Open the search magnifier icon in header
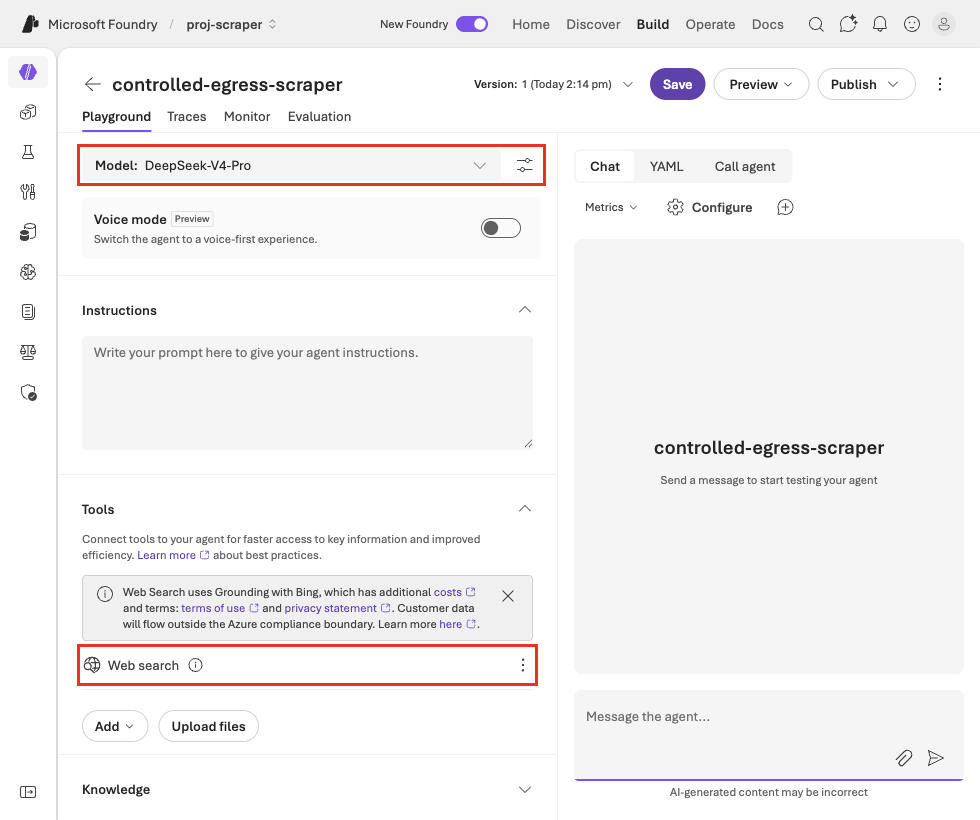 click(816, 24)
